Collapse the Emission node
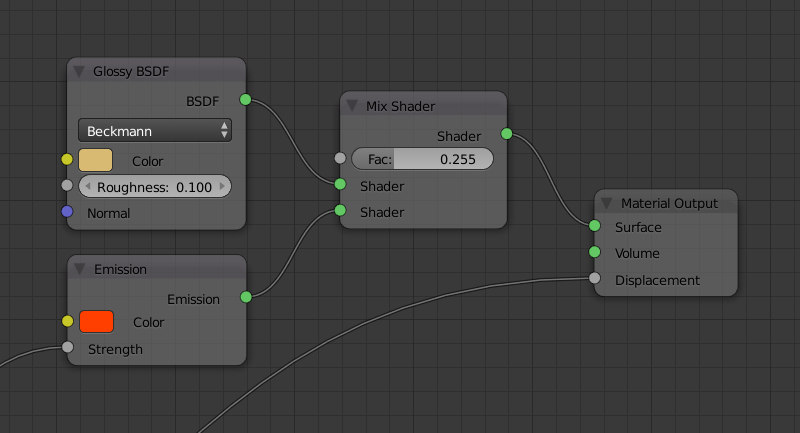Image resolution: width=800 pixels, height=433 pixels. pyautogui.click(x=79, y=269)
